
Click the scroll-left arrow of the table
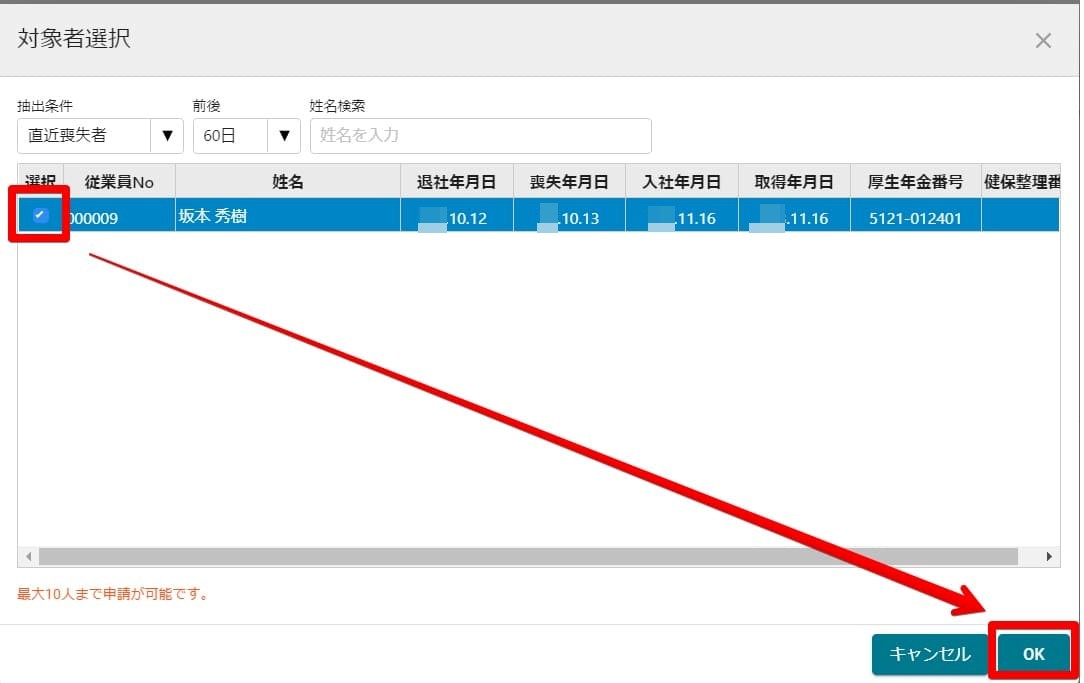28,556
